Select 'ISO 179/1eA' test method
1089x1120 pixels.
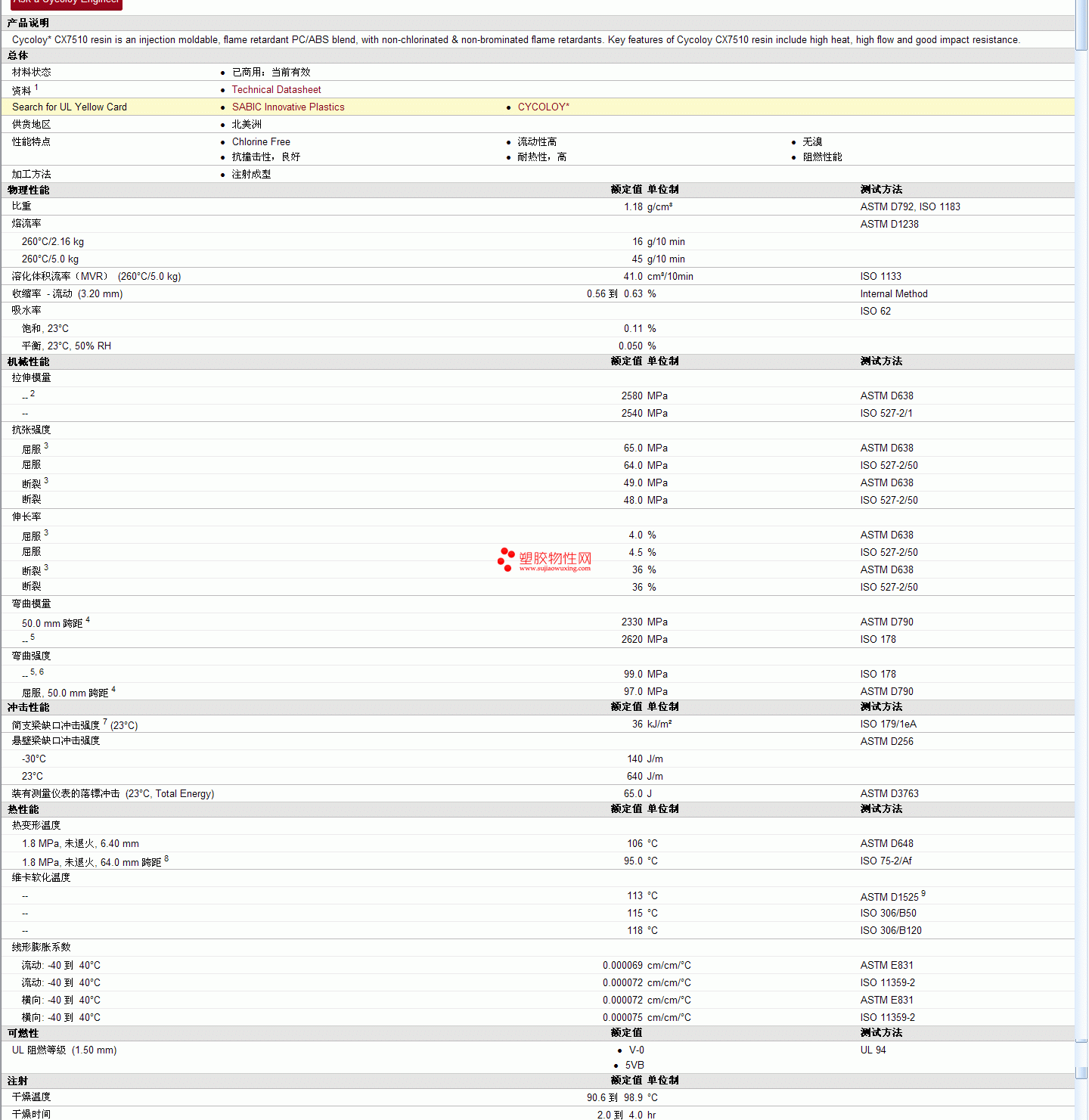(889, 724)
